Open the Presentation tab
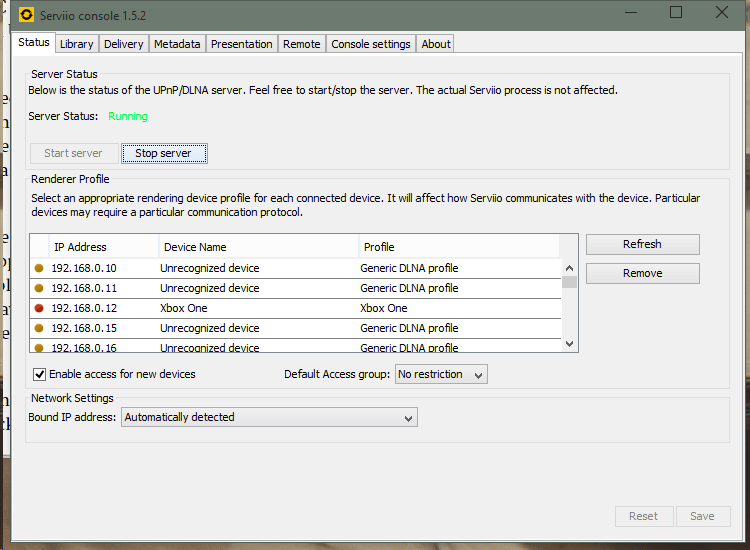The image size is (750, 550). point(242,44)
